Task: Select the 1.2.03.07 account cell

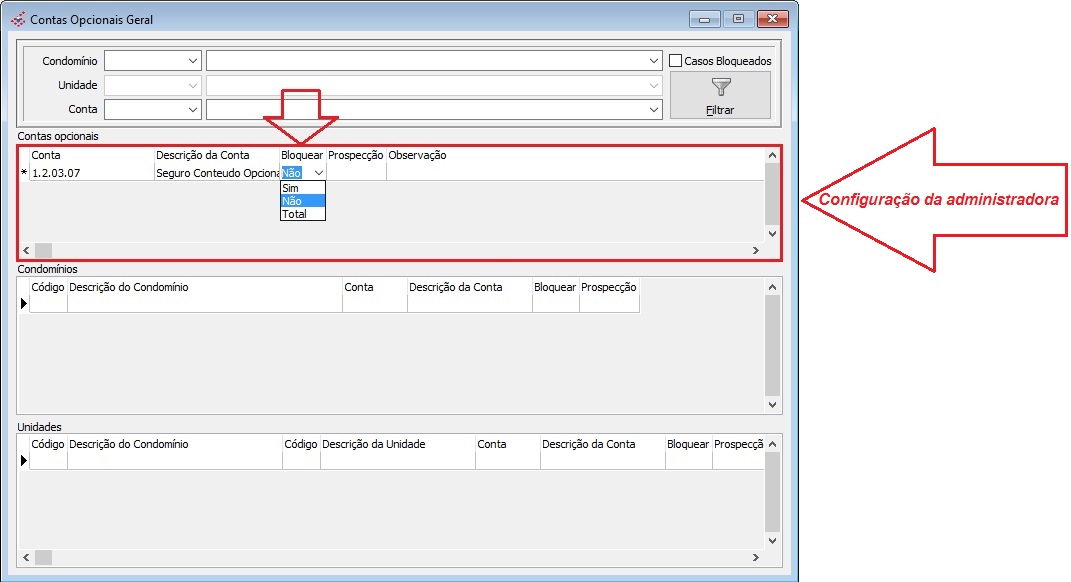Action: [90, 172]
